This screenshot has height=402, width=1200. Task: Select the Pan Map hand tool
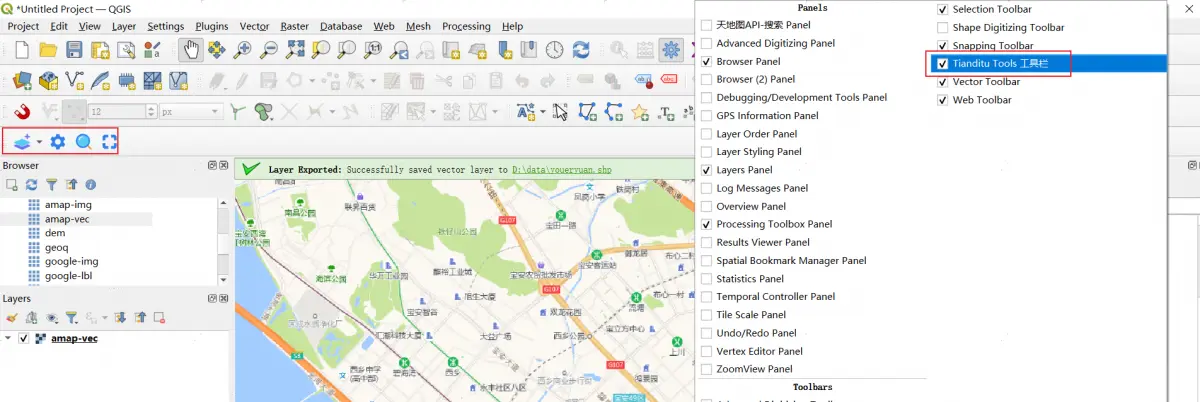[x=191, y=50]
